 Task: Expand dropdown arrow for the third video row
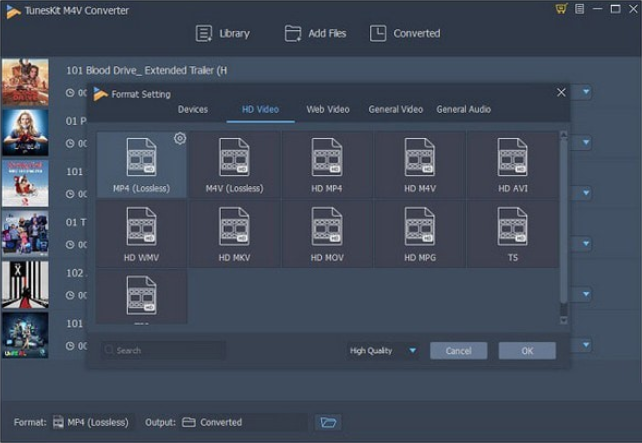[x=586, y=193]
